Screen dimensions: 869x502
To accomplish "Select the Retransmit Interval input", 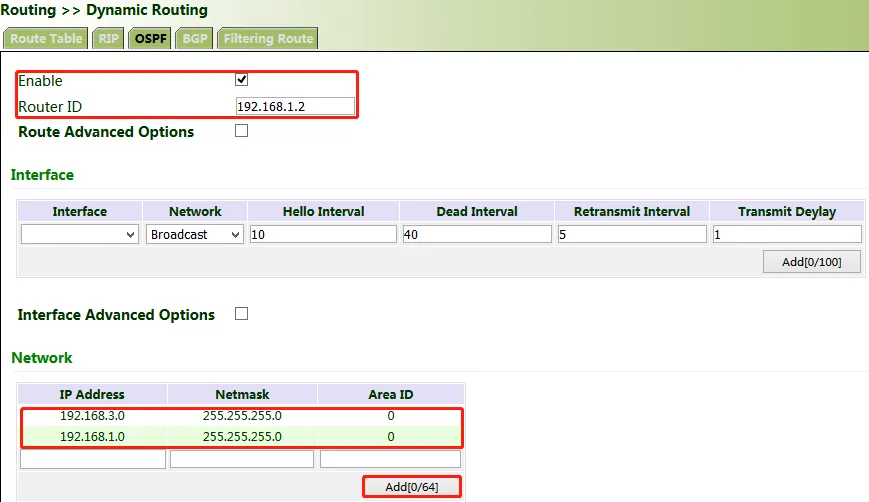I will click(x=632, y=234).
